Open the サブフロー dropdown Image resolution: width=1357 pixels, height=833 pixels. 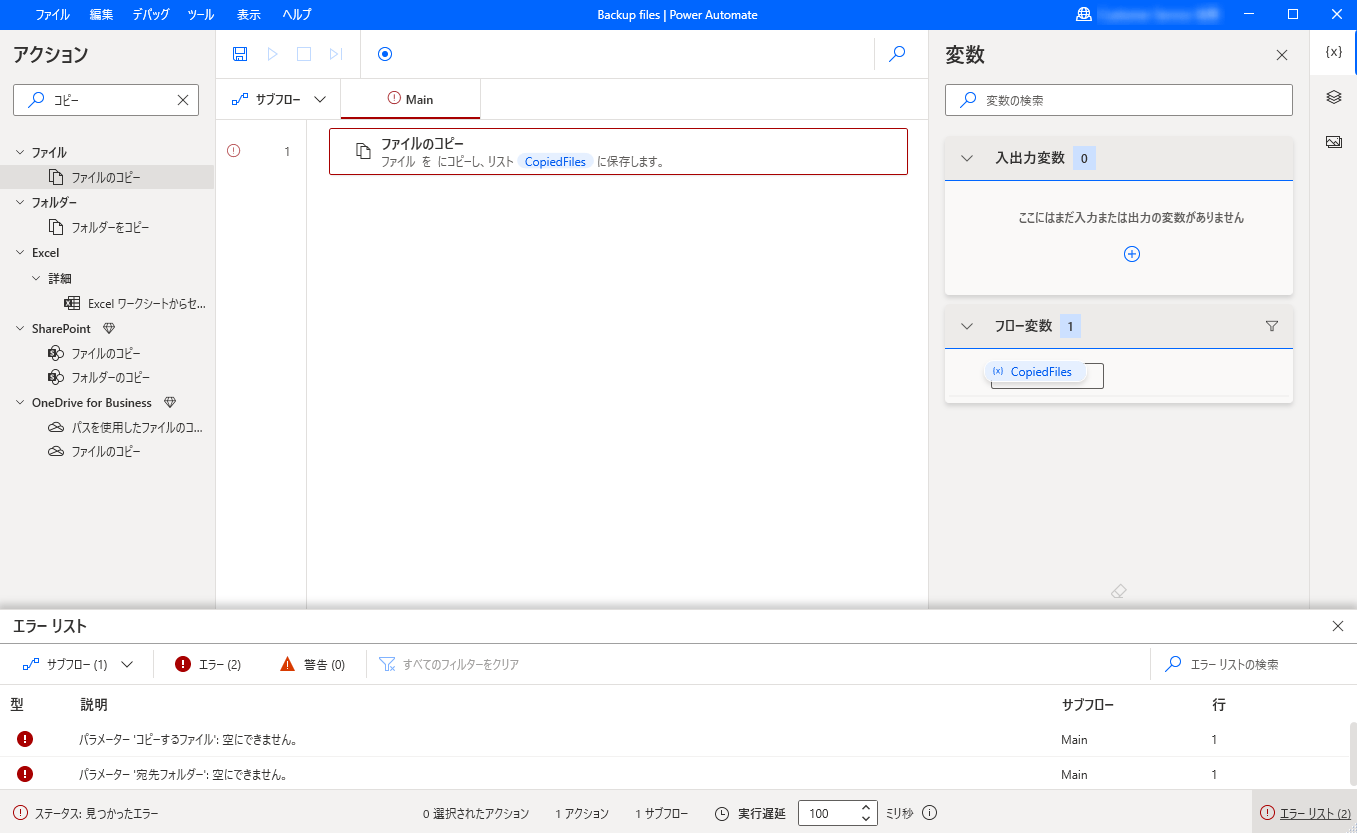(278, 99)
